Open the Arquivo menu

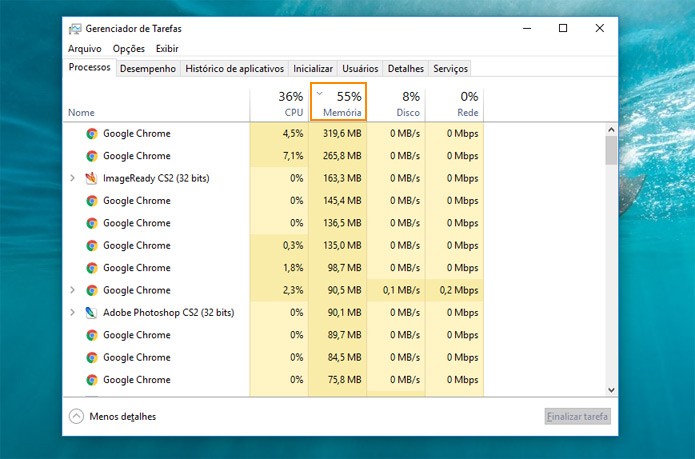click(x=85, y=49)
